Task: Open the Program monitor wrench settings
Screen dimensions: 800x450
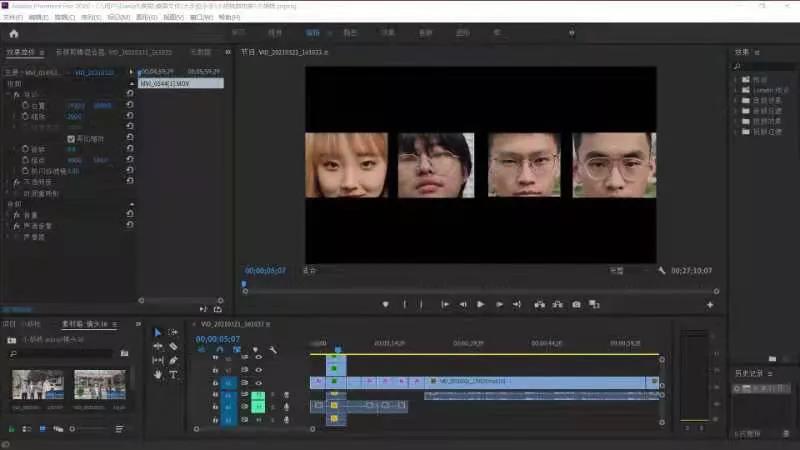Action: [x=662, y=270]
